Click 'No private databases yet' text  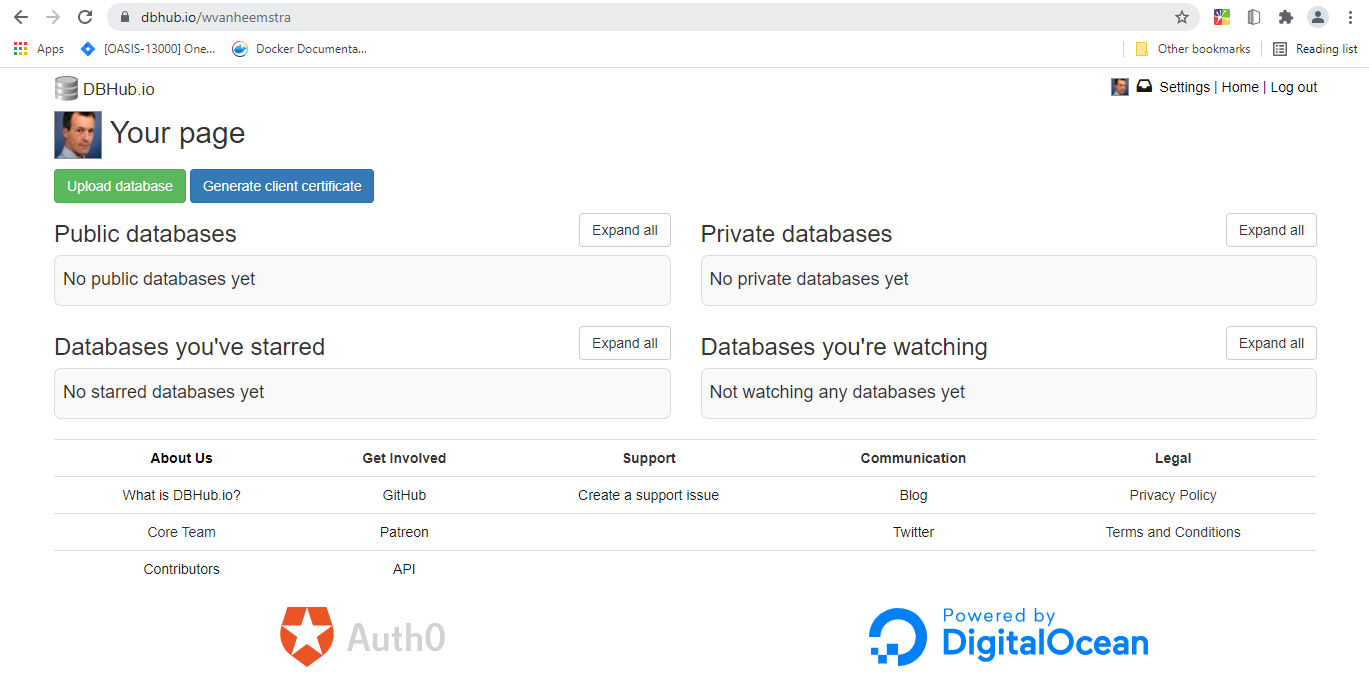(809, 279)
